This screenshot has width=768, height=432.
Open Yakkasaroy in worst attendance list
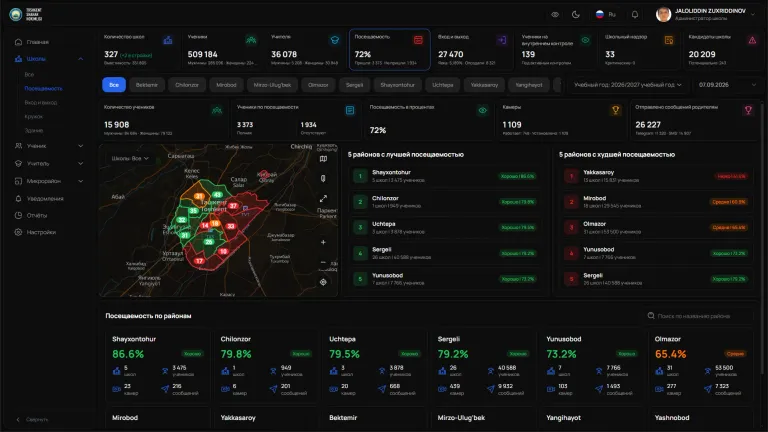[657, 176]
